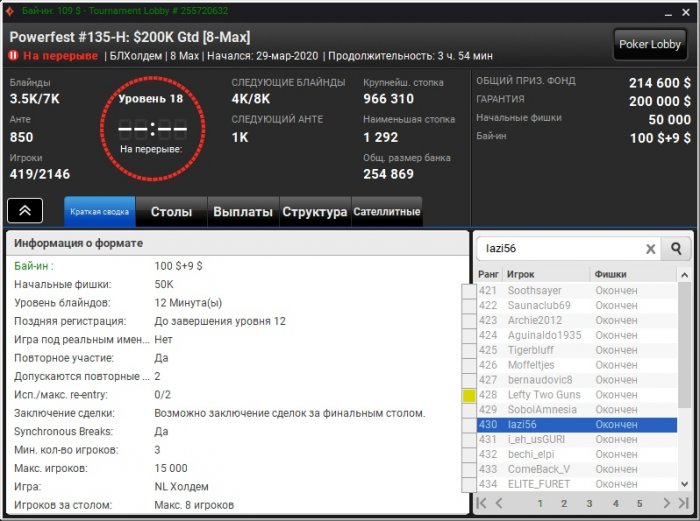Open page 5 of player list
This screenshot has width=700, height=521.
(x=640, y=504)
